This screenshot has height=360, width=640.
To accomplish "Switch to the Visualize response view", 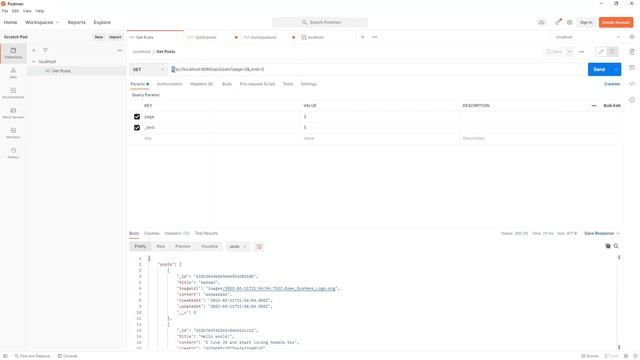I will pos(209,247).
